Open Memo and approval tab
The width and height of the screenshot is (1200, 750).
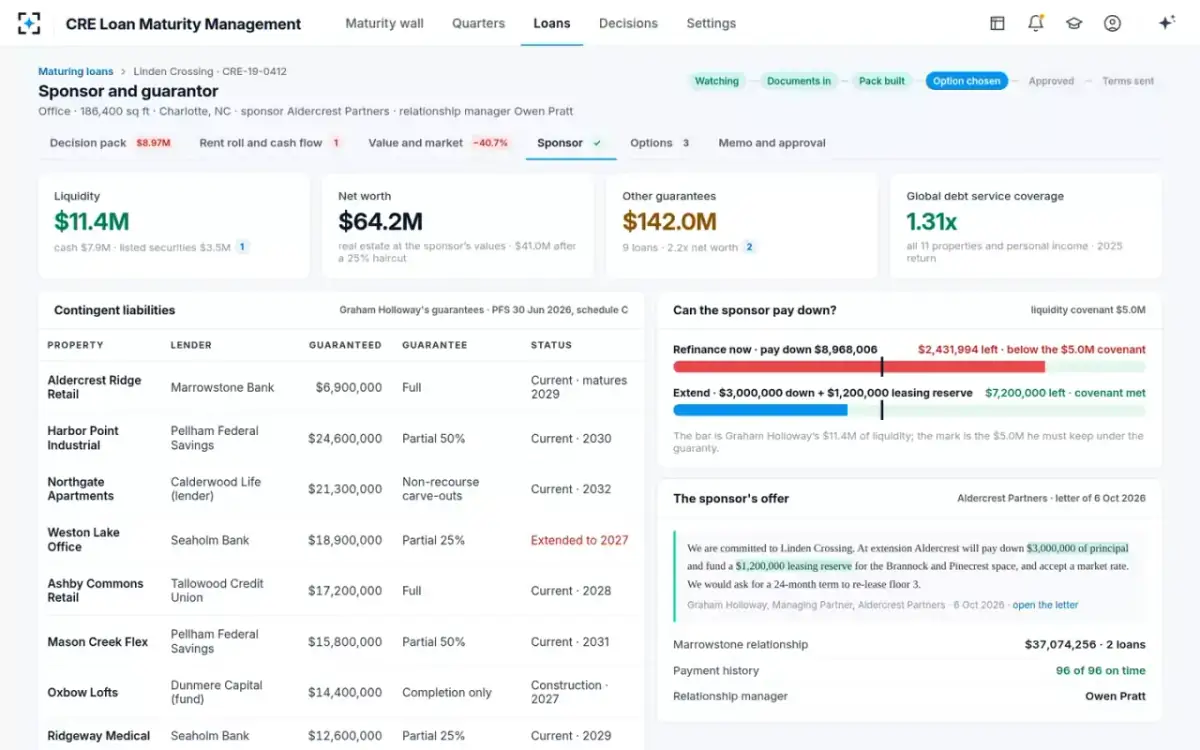[x=772, y=143]
